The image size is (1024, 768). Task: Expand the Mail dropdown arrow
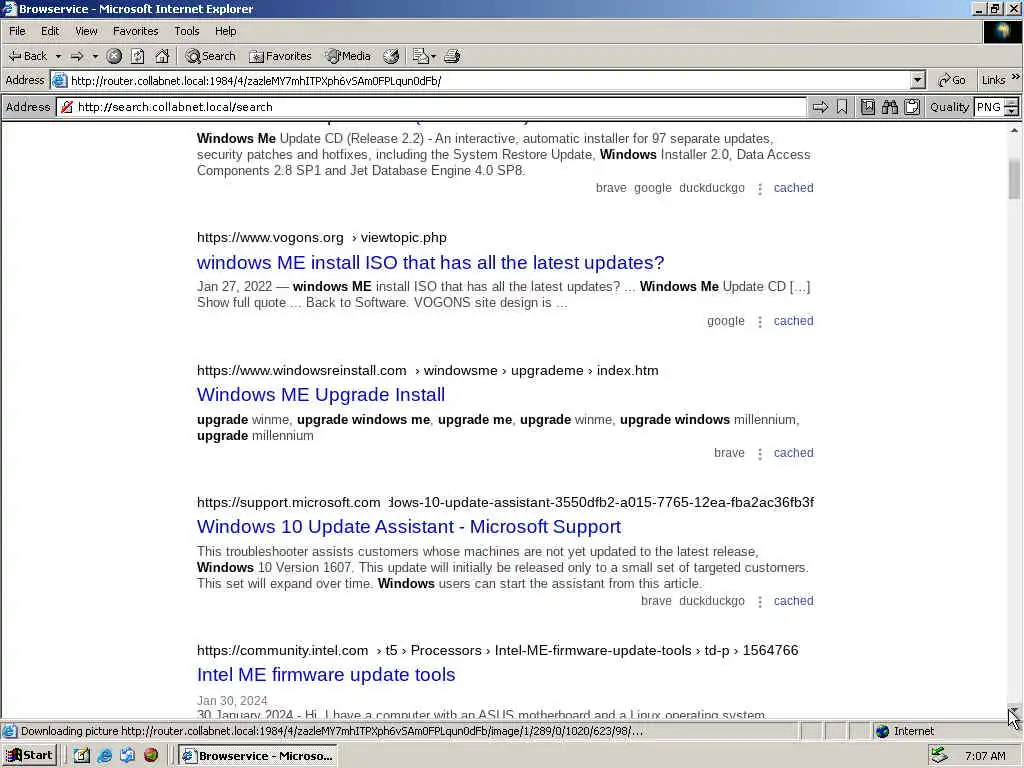click(x=434, y=56)
